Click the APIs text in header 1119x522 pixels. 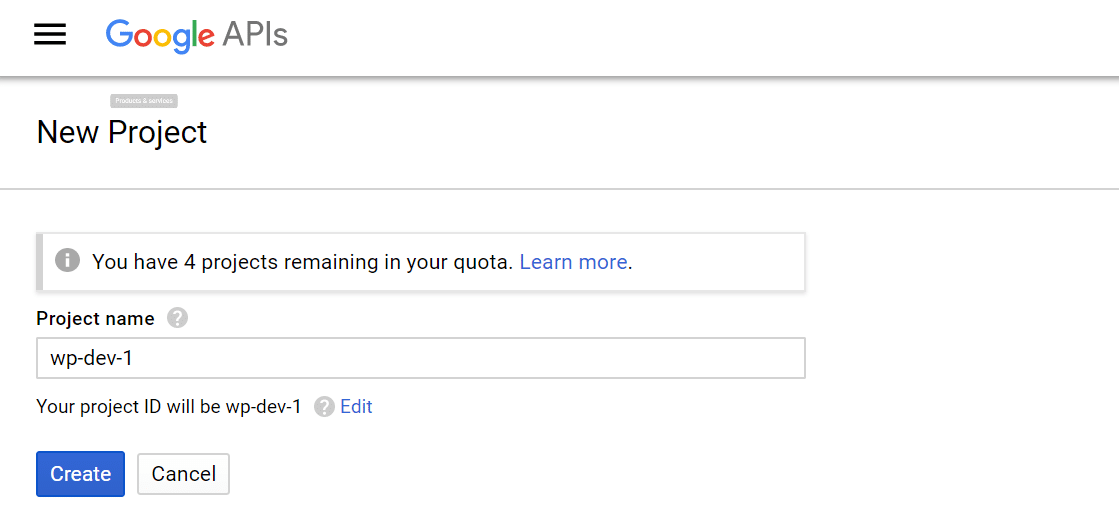(x=255, y=36)
